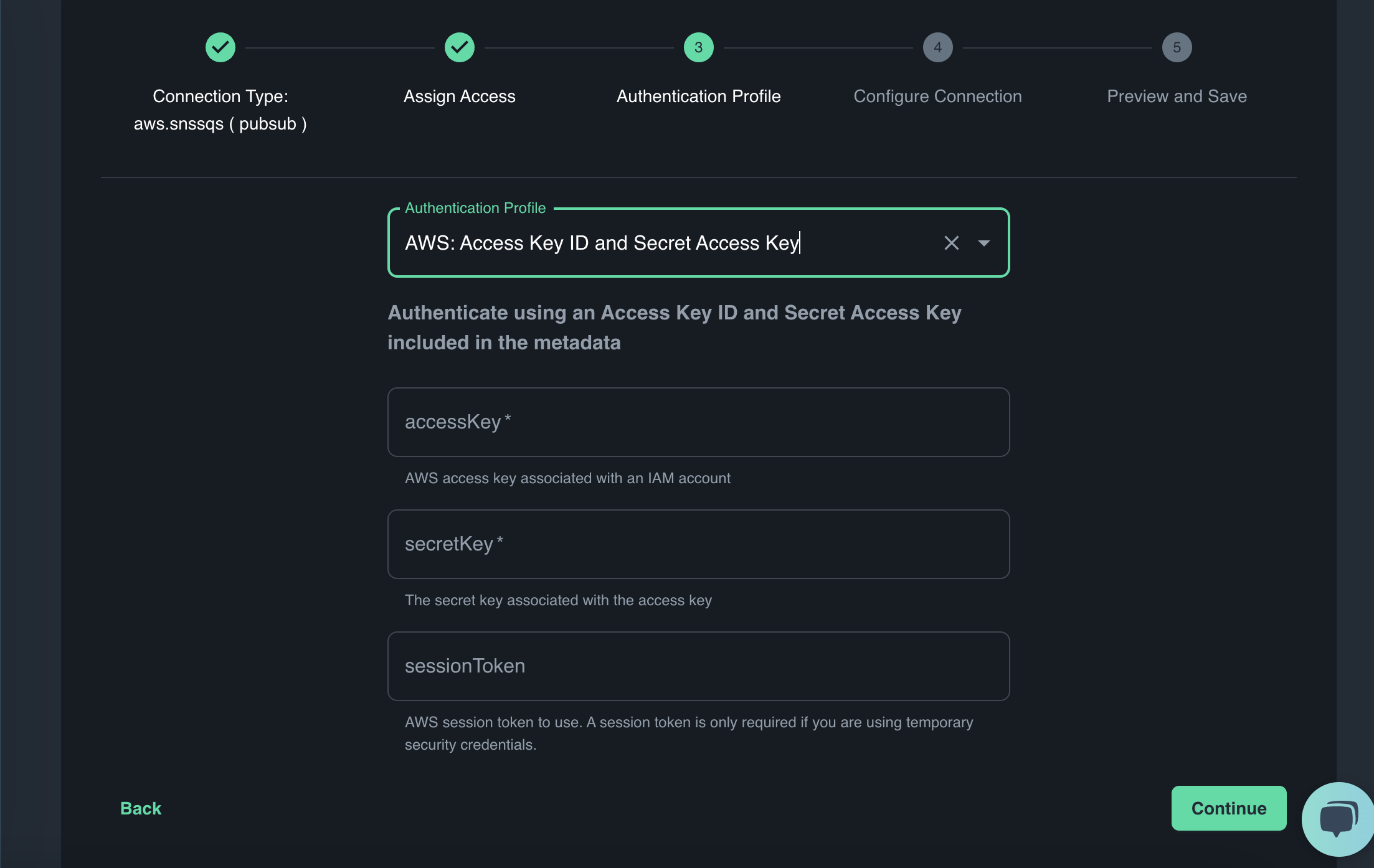Click step 5 Preview and Save circle
Screen dimensions: 1374x868
tap(1177, 47)
